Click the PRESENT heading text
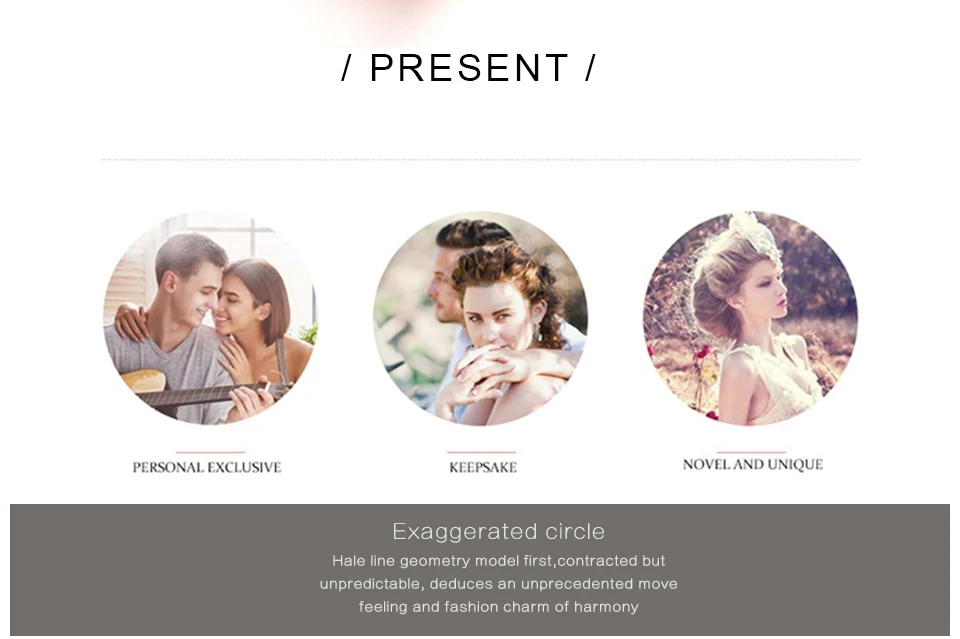 [469, 67]
